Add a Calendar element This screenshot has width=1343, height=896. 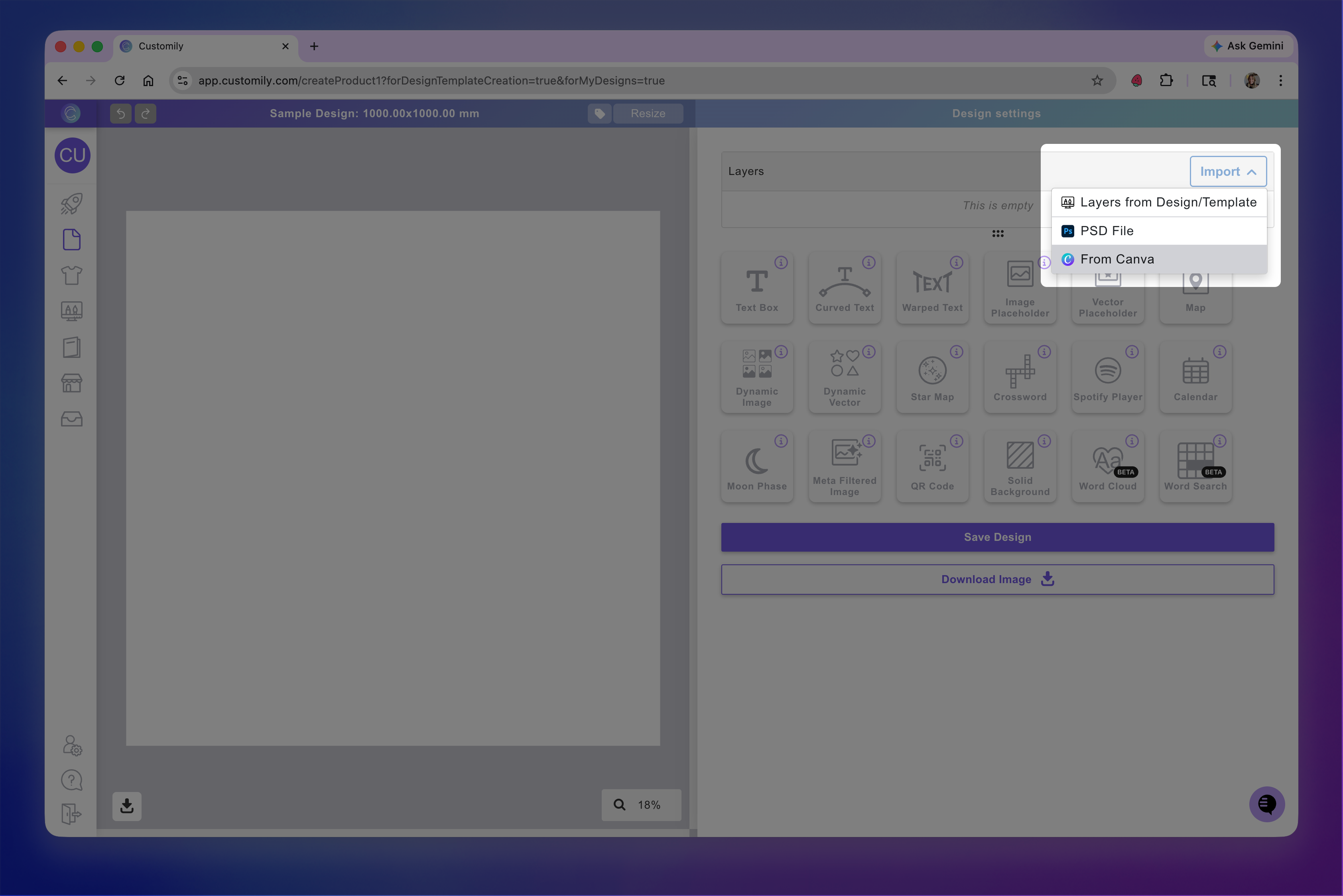coord(1195,378)
